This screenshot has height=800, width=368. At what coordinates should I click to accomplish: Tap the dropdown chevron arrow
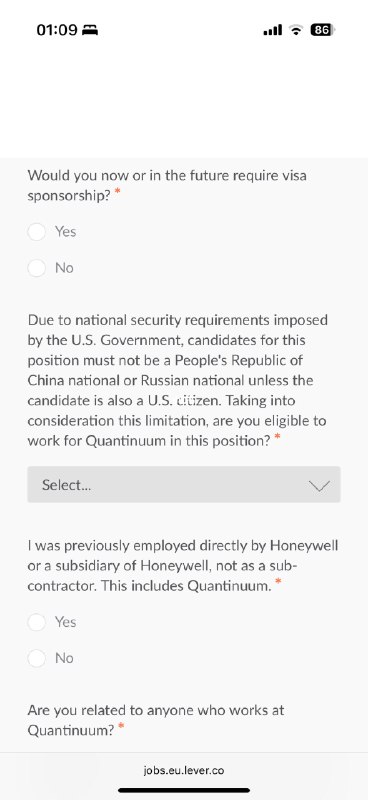click(x=319, y=486)
